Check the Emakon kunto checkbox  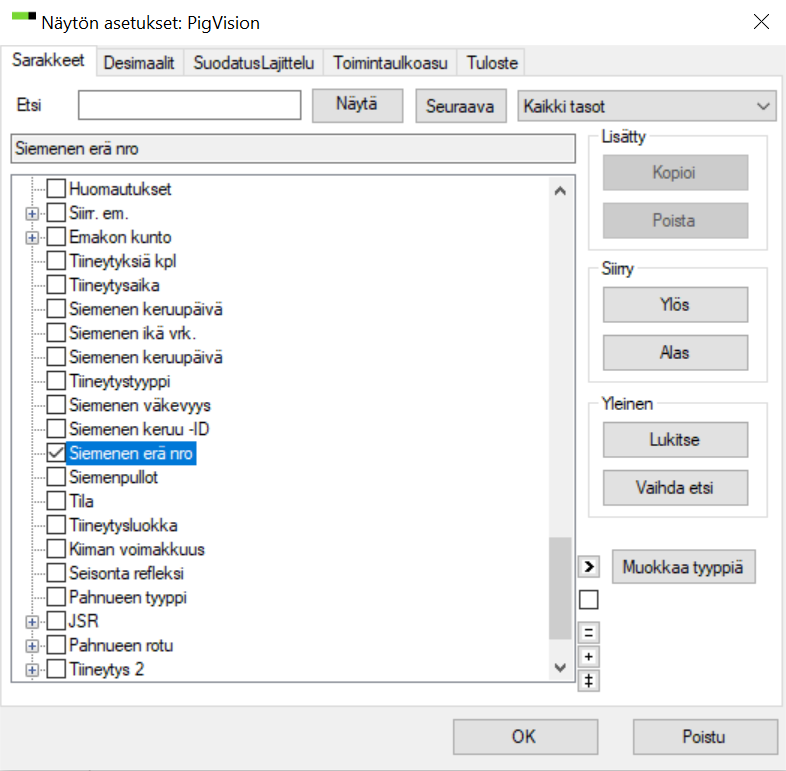pyautogui.click(x=56, y=237)
